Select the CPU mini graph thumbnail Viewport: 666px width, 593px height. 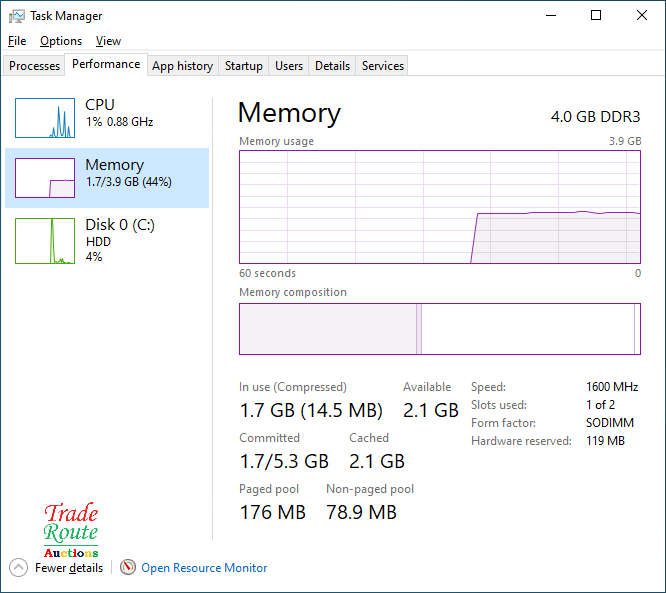45,118
